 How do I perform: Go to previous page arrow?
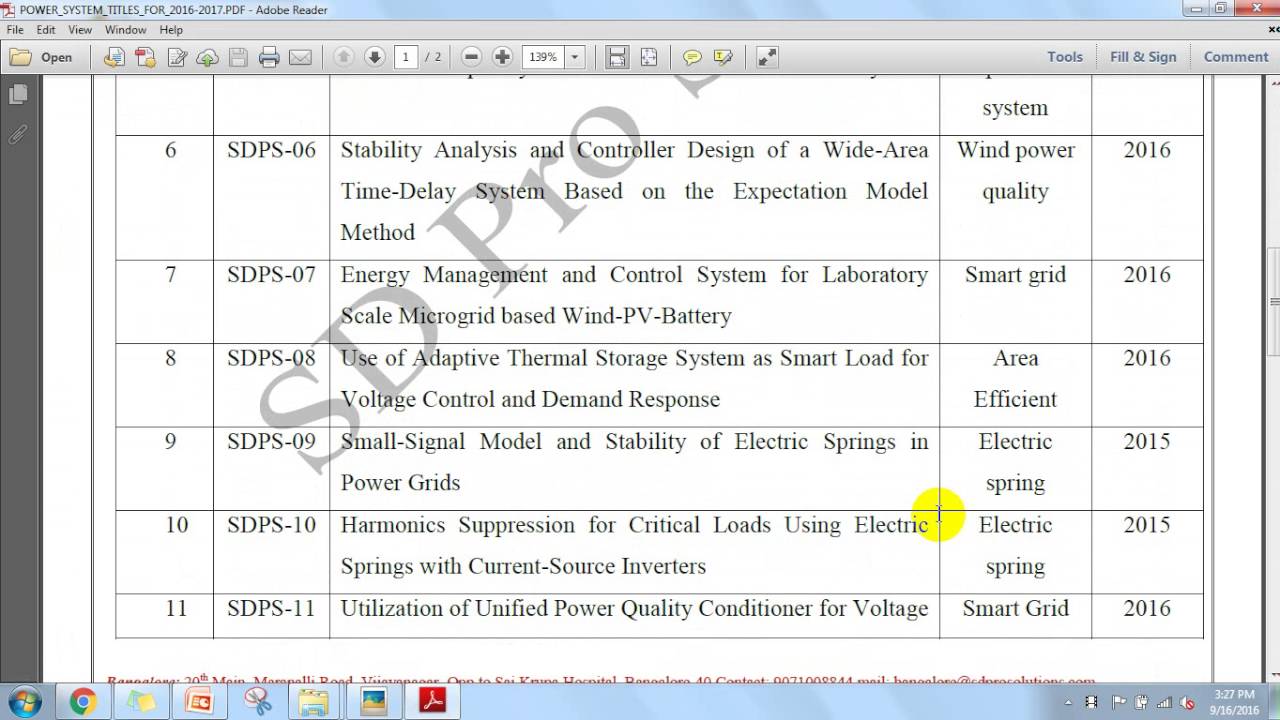point(343,57)
